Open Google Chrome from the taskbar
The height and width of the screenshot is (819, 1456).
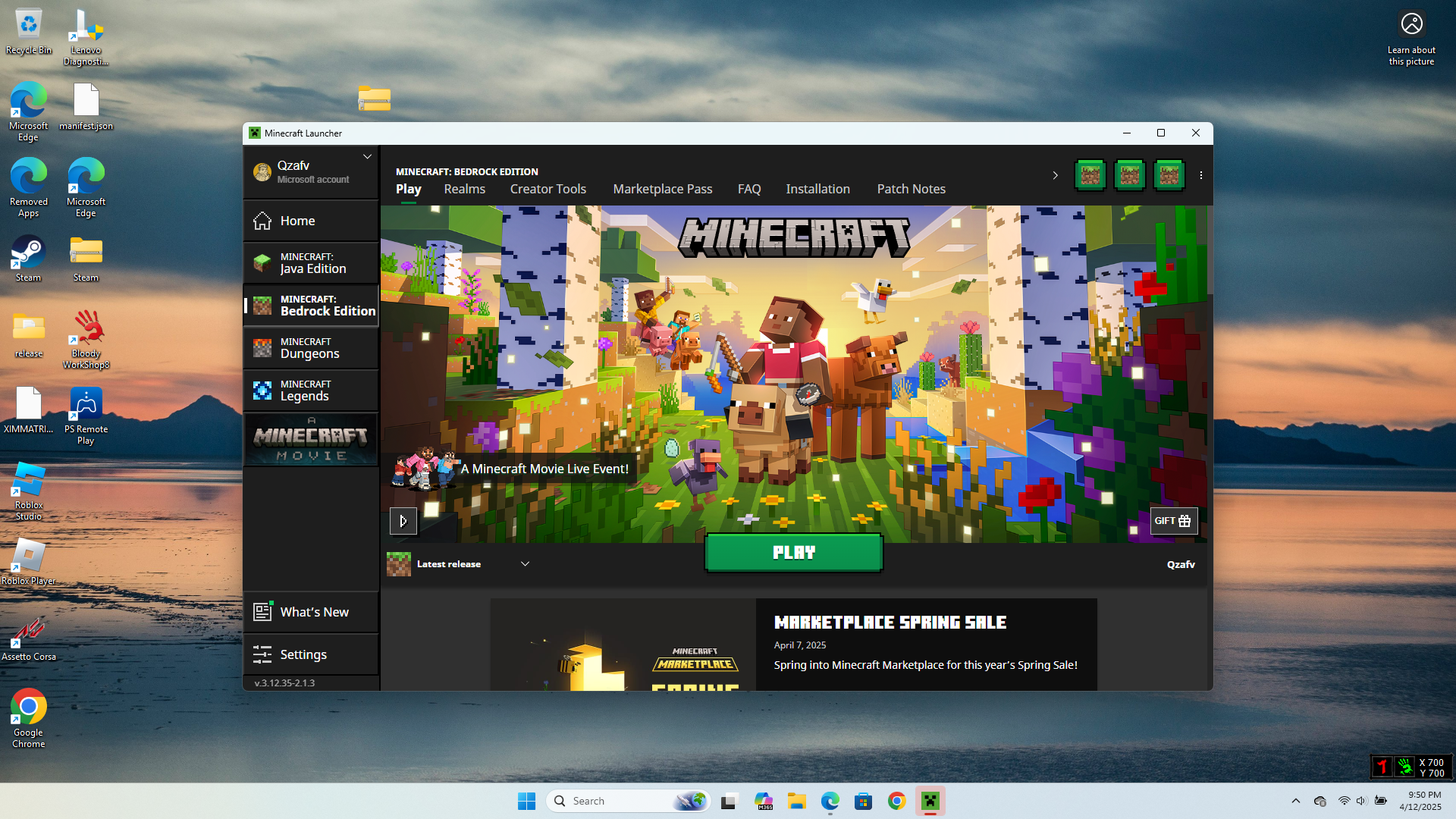click(x=897, y=801)
